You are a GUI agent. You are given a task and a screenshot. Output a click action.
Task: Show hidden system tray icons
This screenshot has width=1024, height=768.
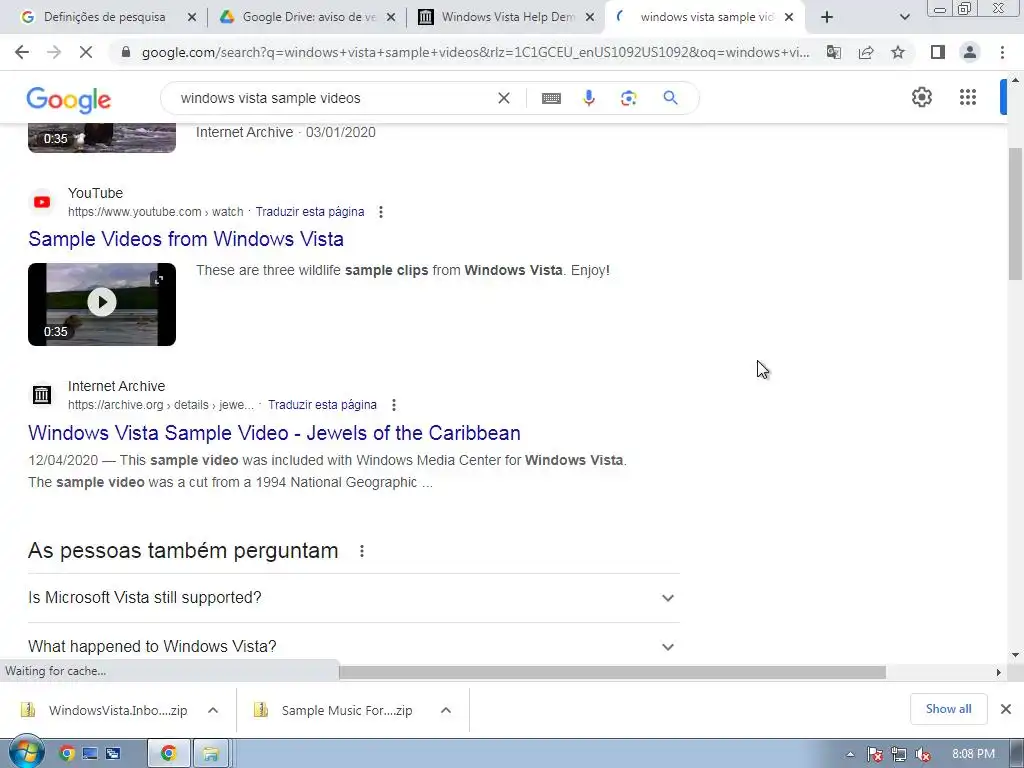coord(850,754)
